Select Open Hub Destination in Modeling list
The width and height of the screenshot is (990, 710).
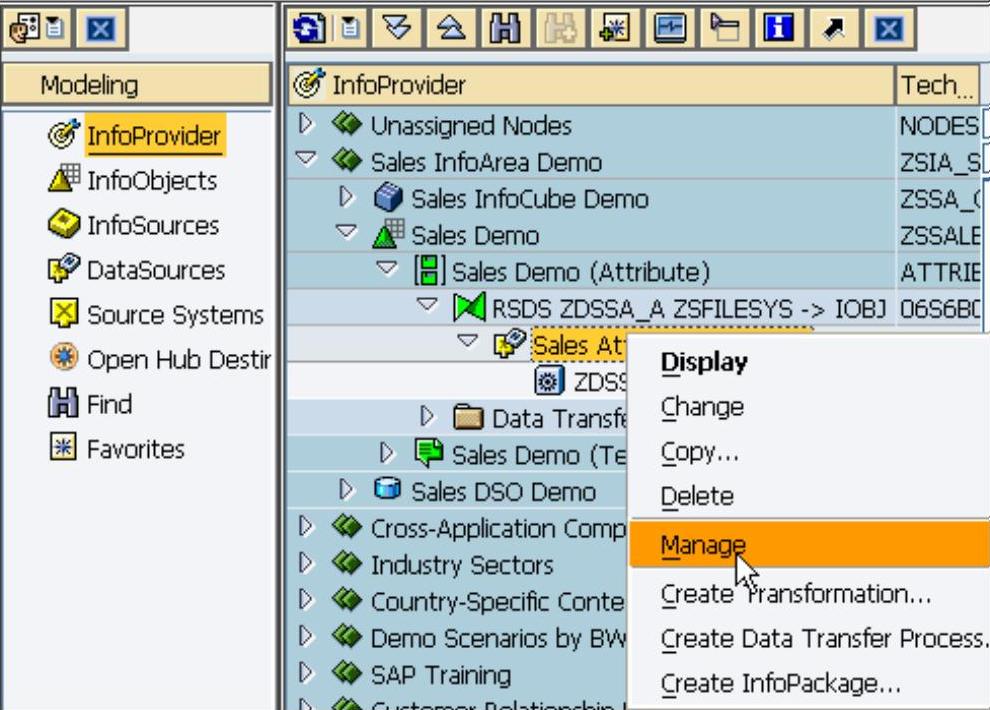(x=179, y=360)
